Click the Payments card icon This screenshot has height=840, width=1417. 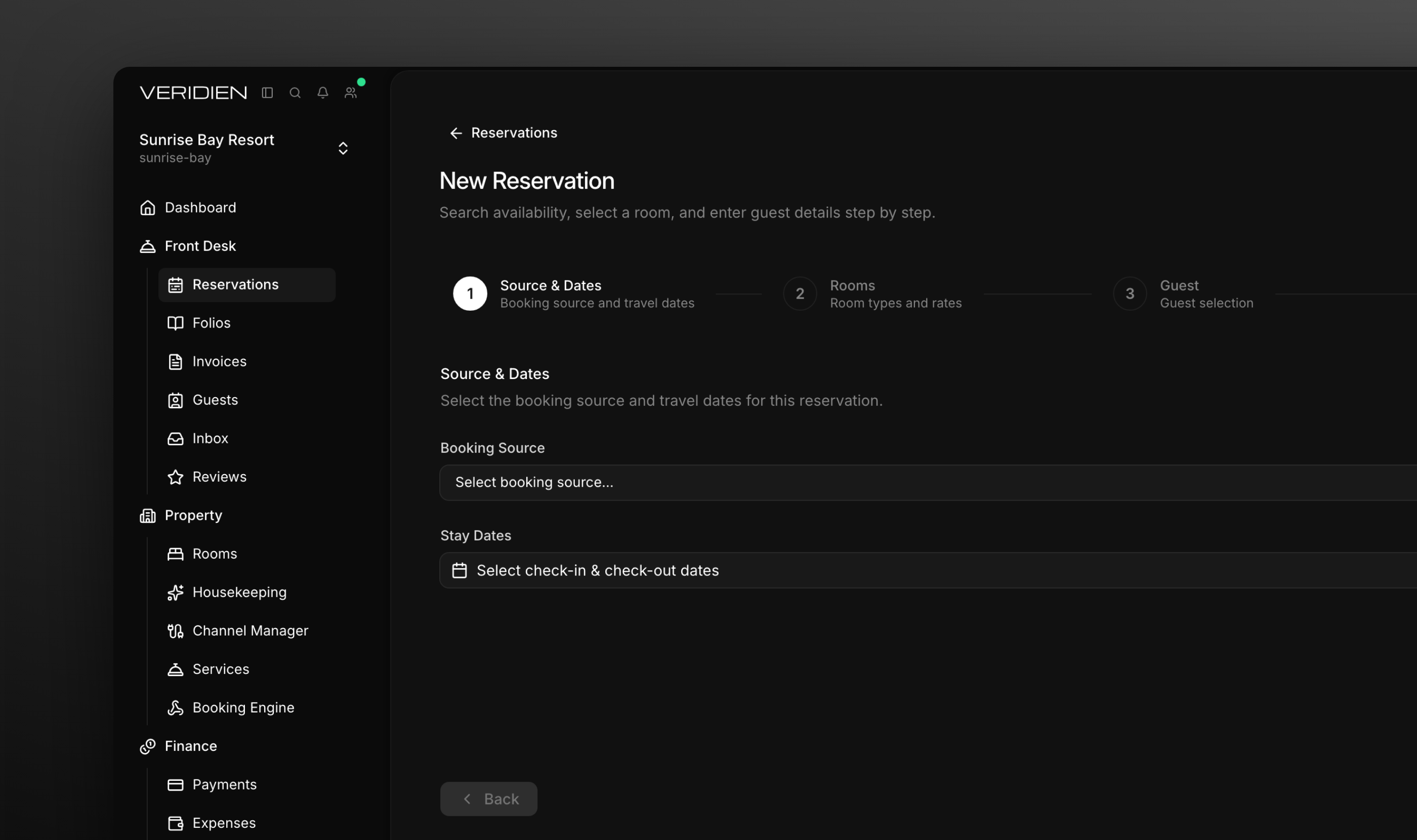[176, 785]
